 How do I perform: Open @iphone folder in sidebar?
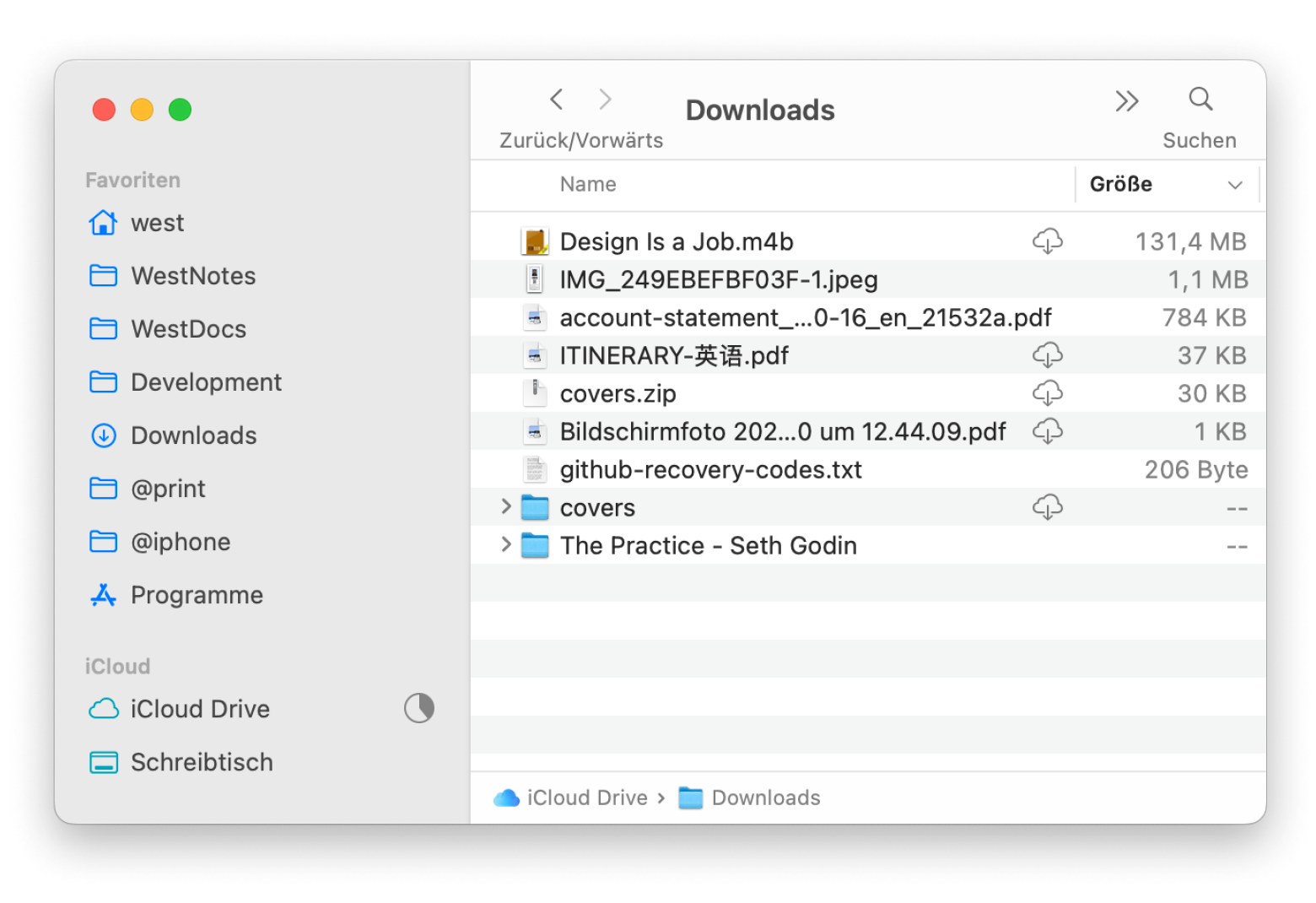(181, 542)
